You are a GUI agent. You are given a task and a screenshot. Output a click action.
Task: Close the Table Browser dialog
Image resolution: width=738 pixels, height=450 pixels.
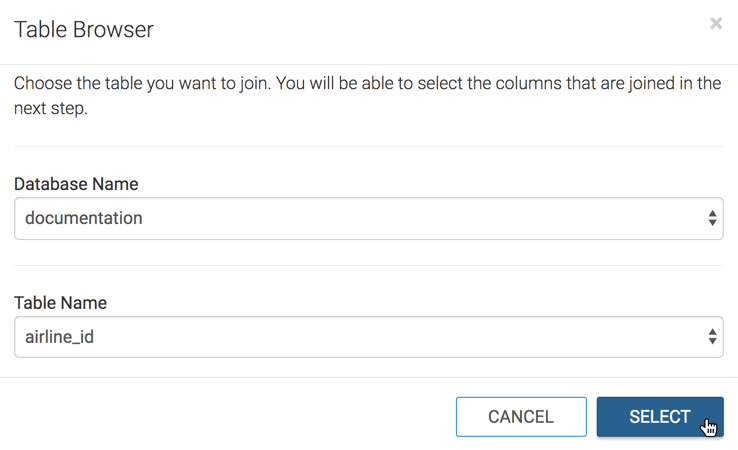[x=716, y=23]
